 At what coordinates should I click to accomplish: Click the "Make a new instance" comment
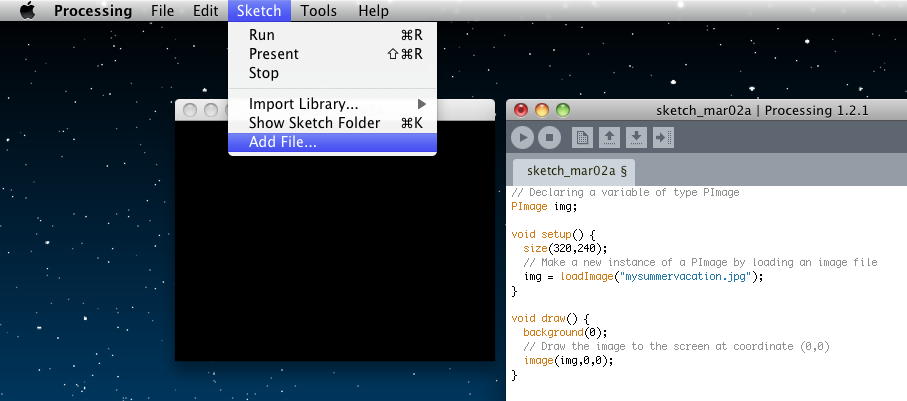pos(700,263)
